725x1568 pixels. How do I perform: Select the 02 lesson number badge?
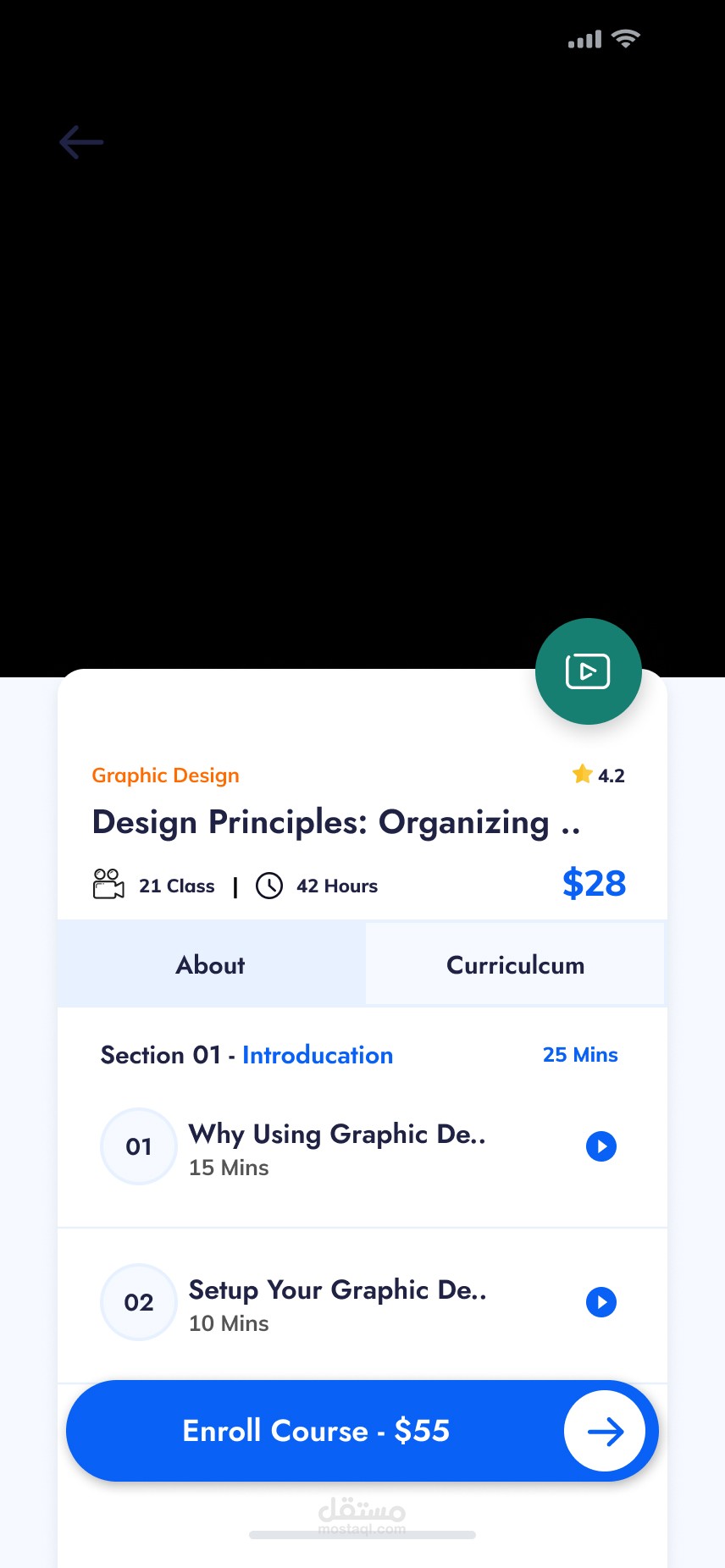[139, 1302]
